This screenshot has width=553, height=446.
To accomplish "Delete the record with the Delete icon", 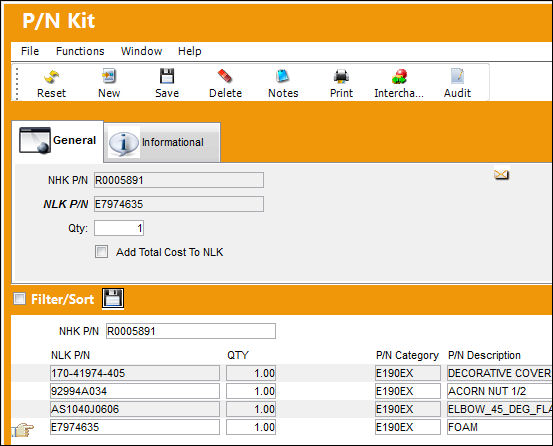I will point(225,76).
